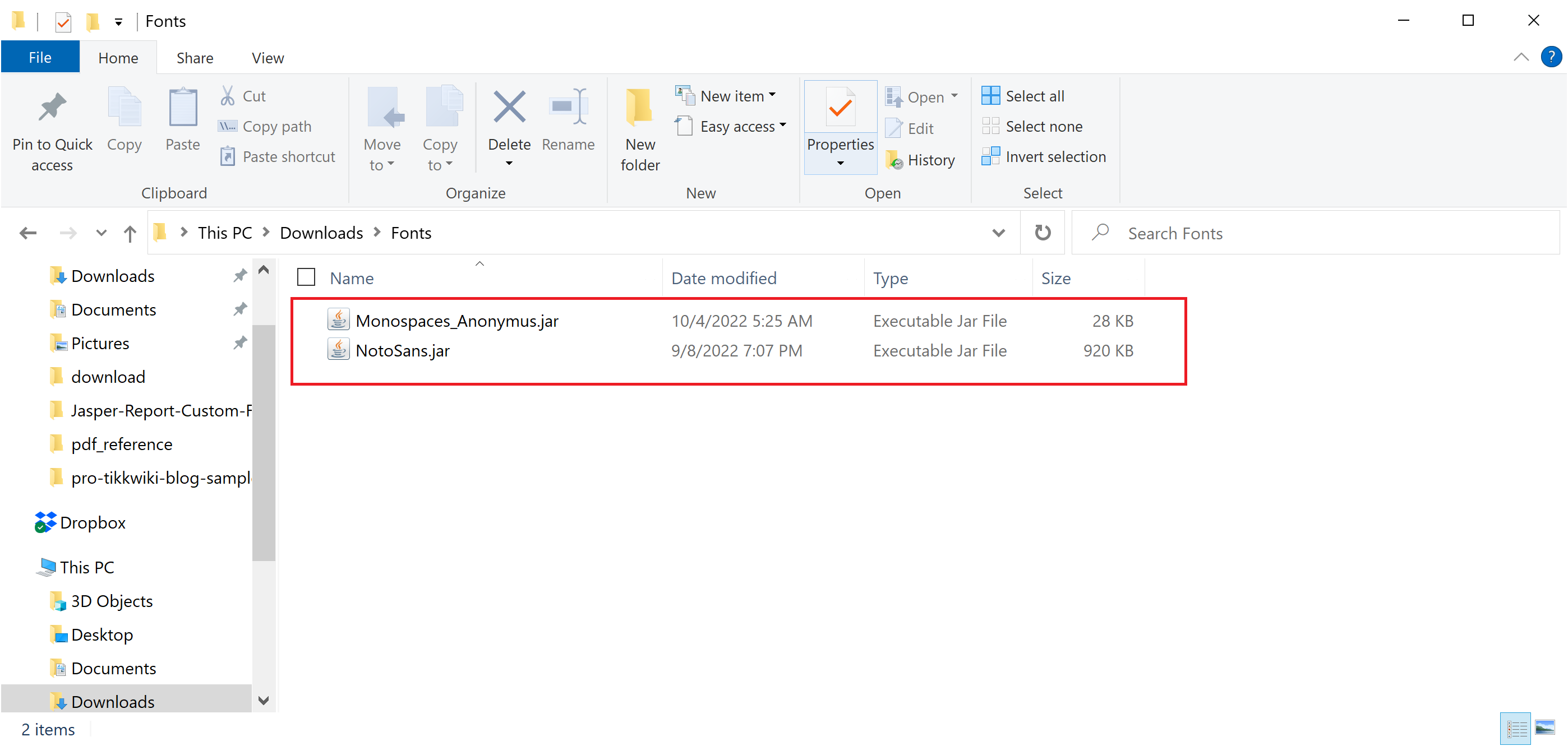Click the Rename icon
Screen dimensions: 1568x746
[568, 107]
